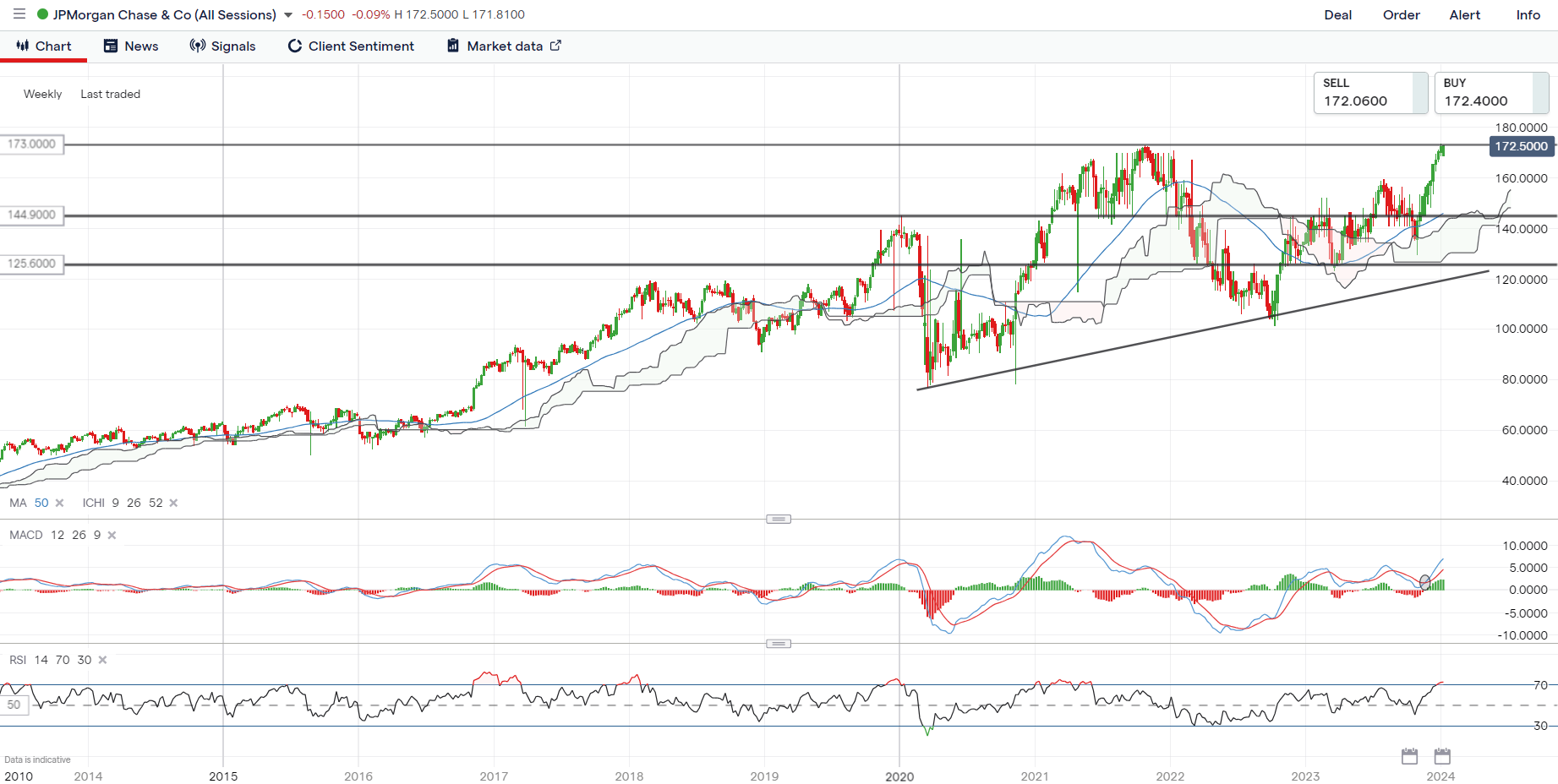Select the 144.9000 horizontal line label
Screen dimensions: 1558x784
tap(32, 215)
